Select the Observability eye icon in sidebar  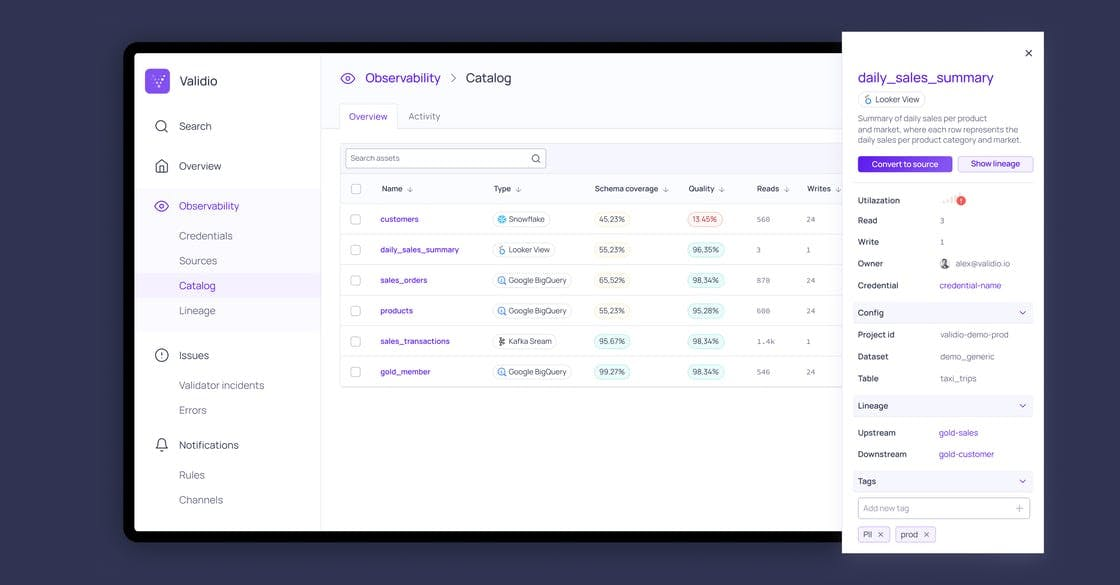pos(161,205)
